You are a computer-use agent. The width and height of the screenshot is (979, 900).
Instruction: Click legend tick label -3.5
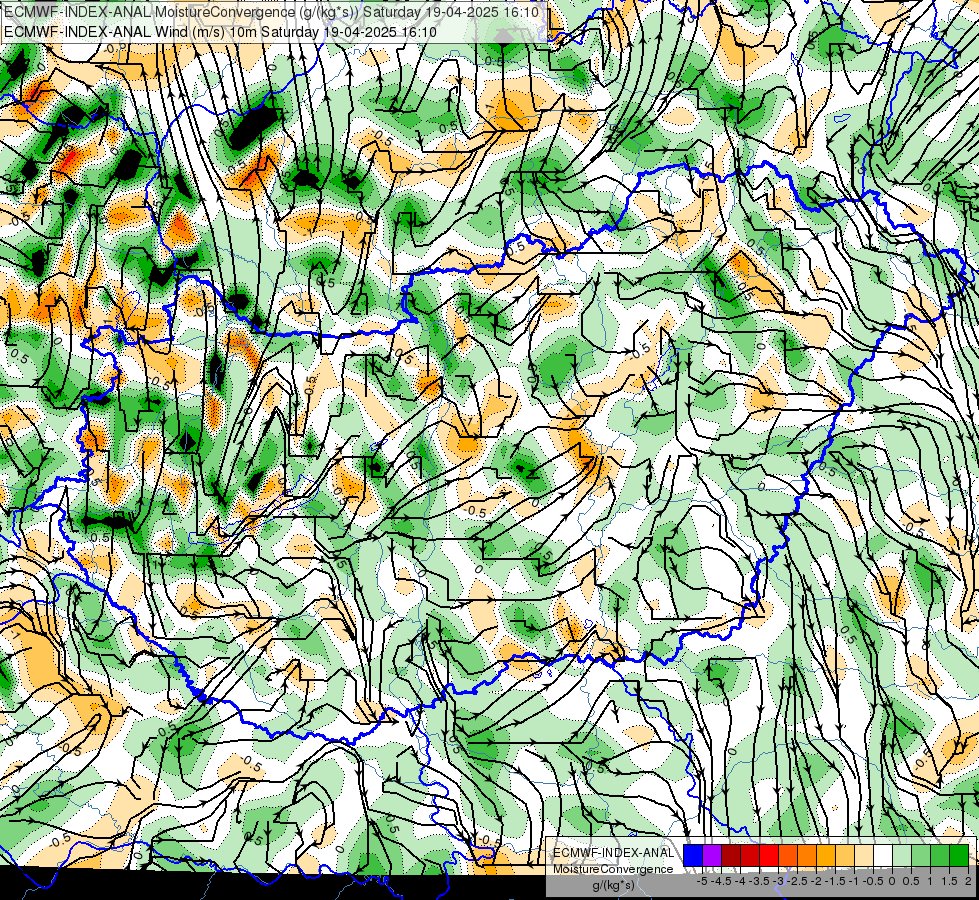click(757, 881)
